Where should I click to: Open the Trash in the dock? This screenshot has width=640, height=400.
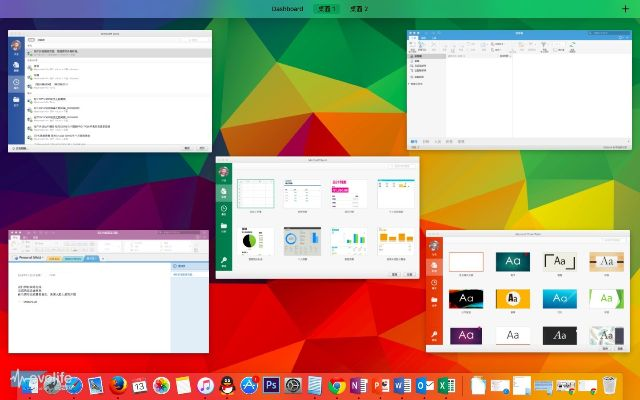(x=609, y=385)
